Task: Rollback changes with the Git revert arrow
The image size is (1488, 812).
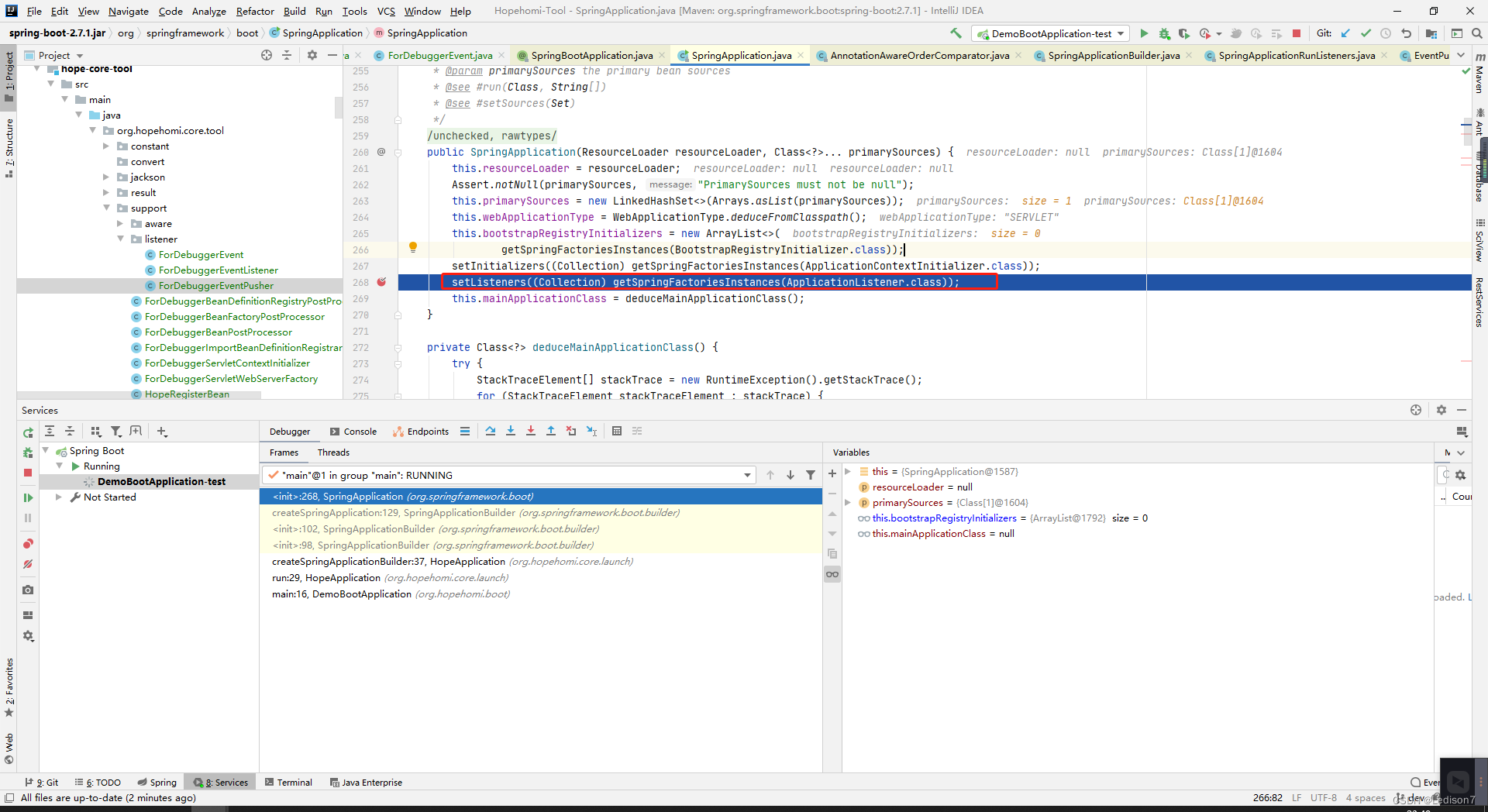Action: click(1406, 33)
